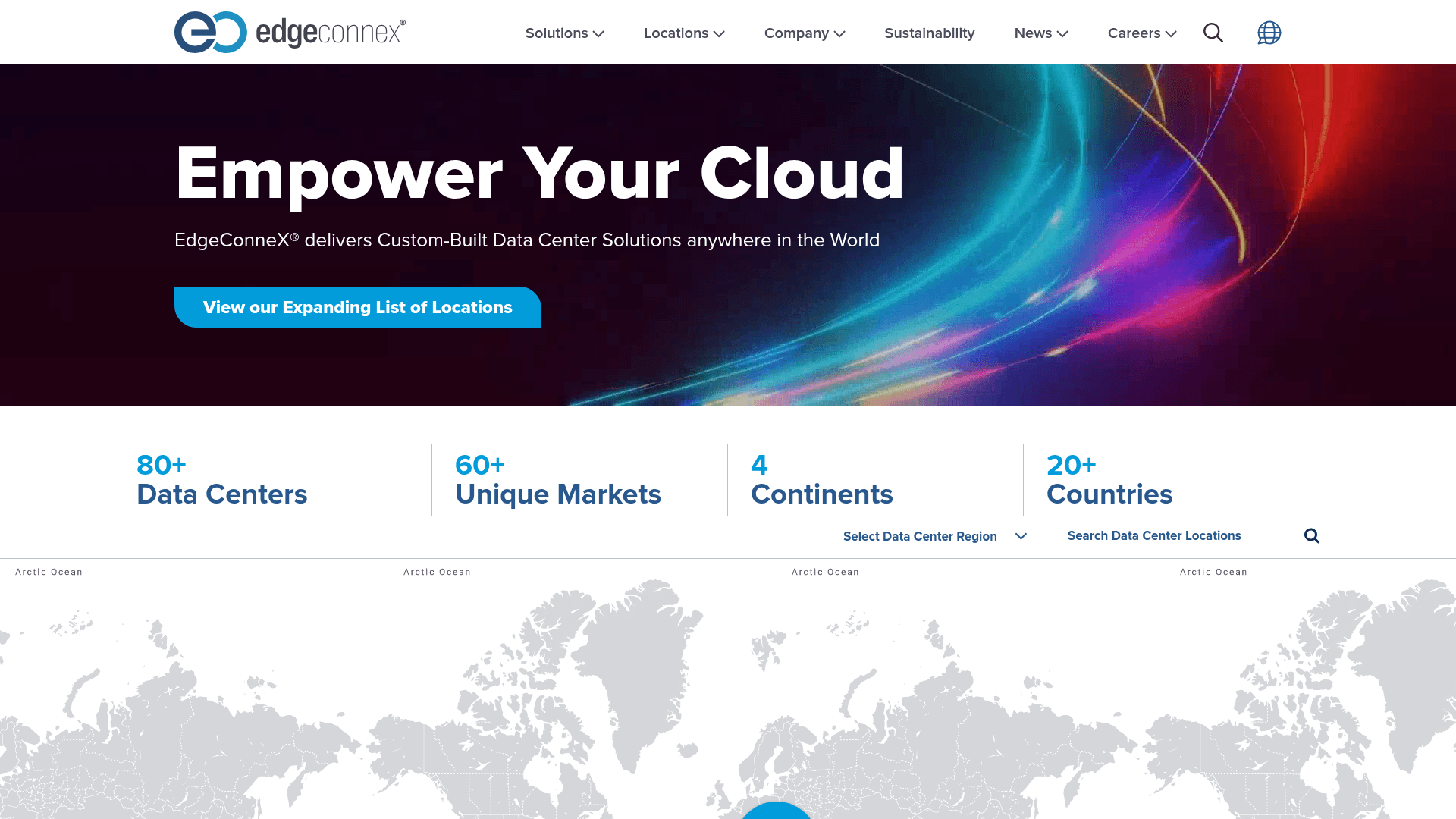Open the News menu item
Image resolution: width=1456 pixels, height=819 pixels.
tap(1034, 33)
